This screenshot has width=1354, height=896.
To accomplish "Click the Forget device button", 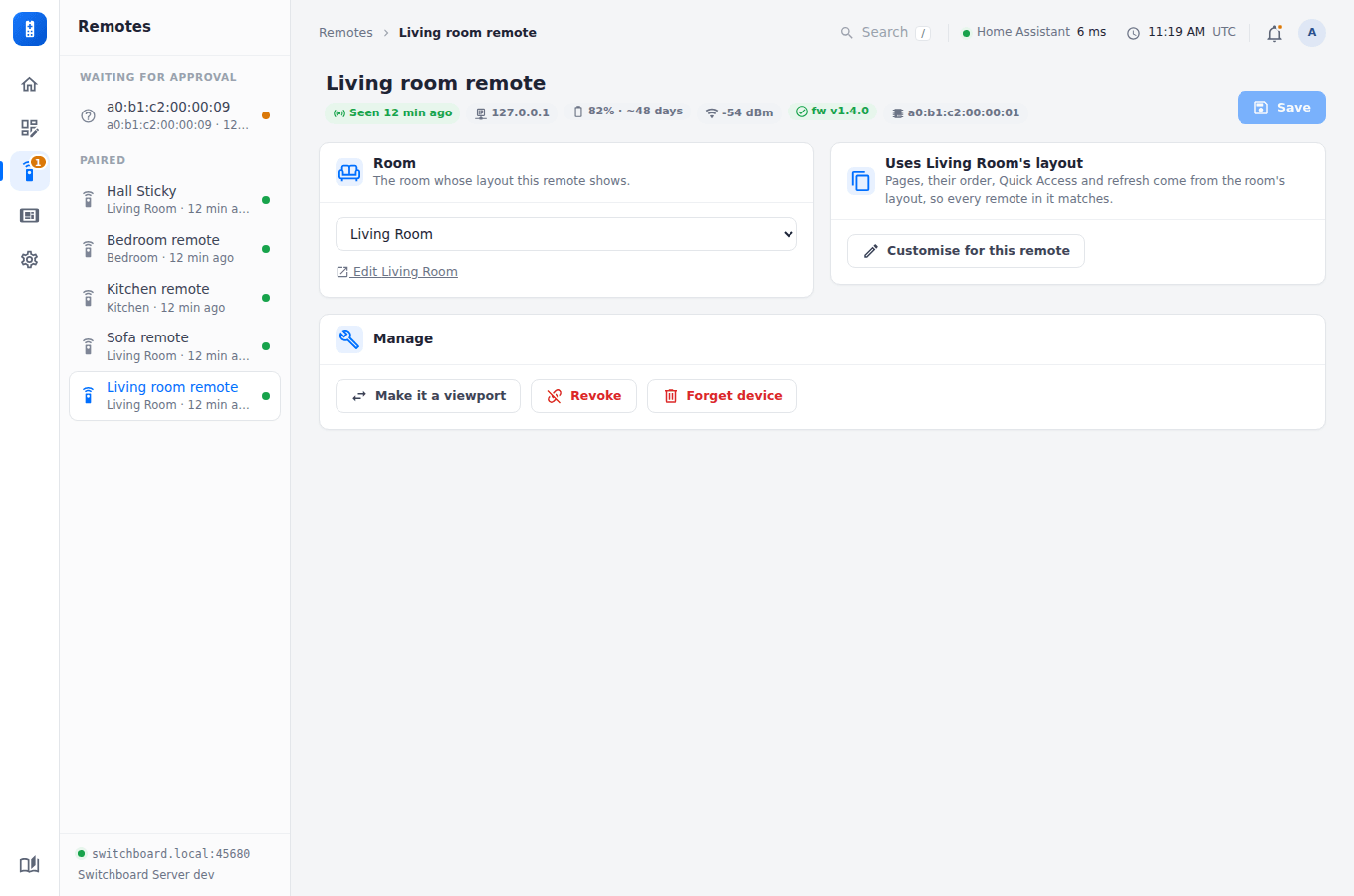I will click(722, 396).
